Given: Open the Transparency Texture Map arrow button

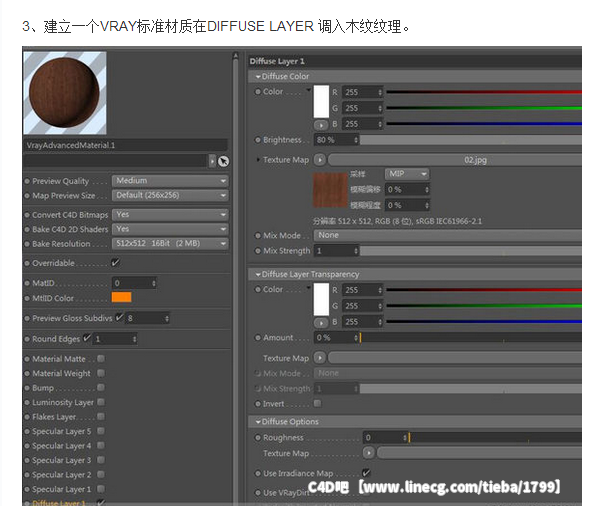Looking at the screenshot, I should click(320, 358).
